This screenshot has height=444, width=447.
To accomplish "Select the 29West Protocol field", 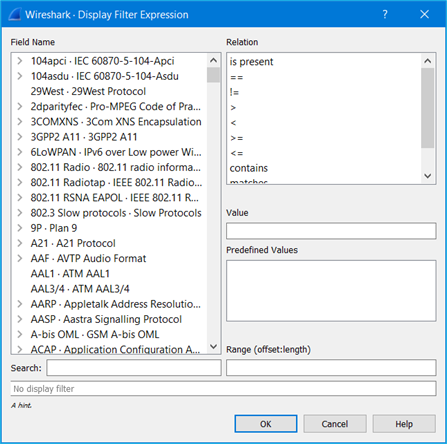I will [88, 91].
